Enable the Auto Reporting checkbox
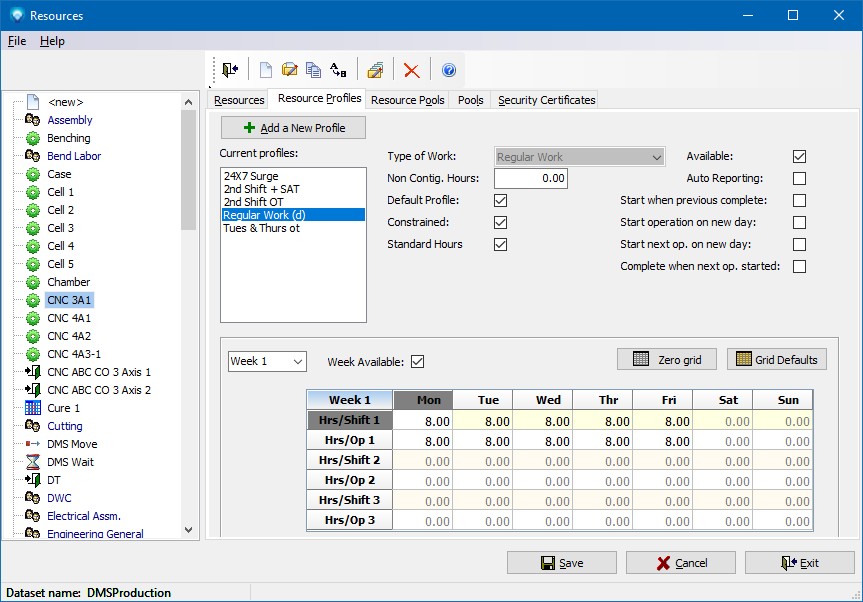The image size is (863, 602). [x=799, y=178]
